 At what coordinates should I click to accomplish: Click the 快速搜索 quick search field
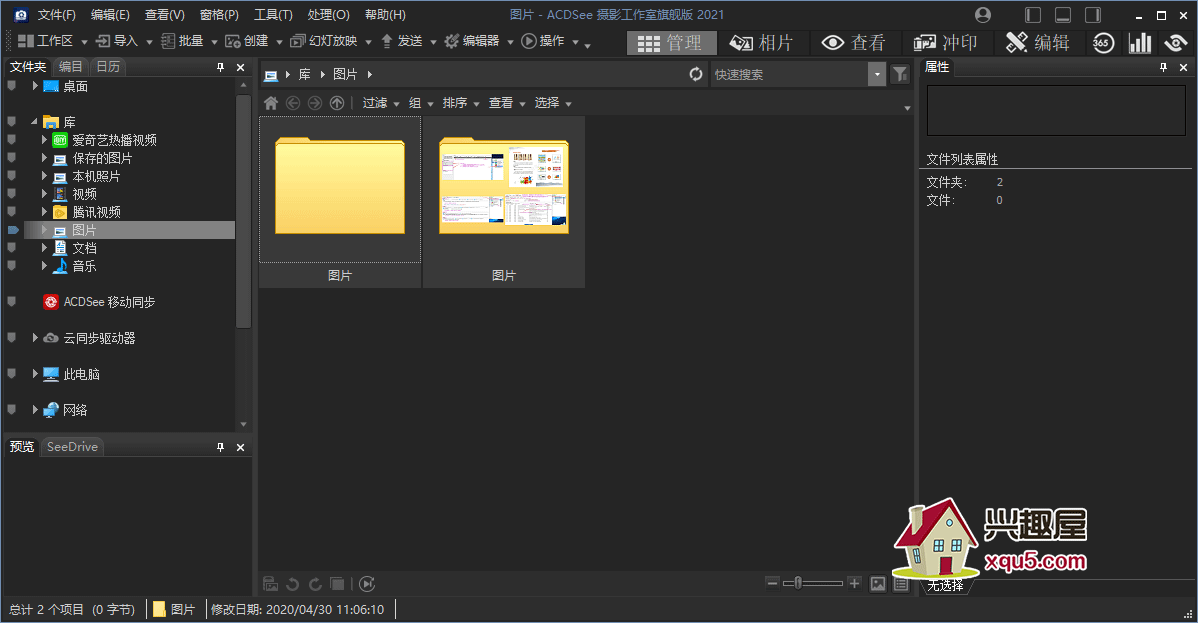pos(788,74)
